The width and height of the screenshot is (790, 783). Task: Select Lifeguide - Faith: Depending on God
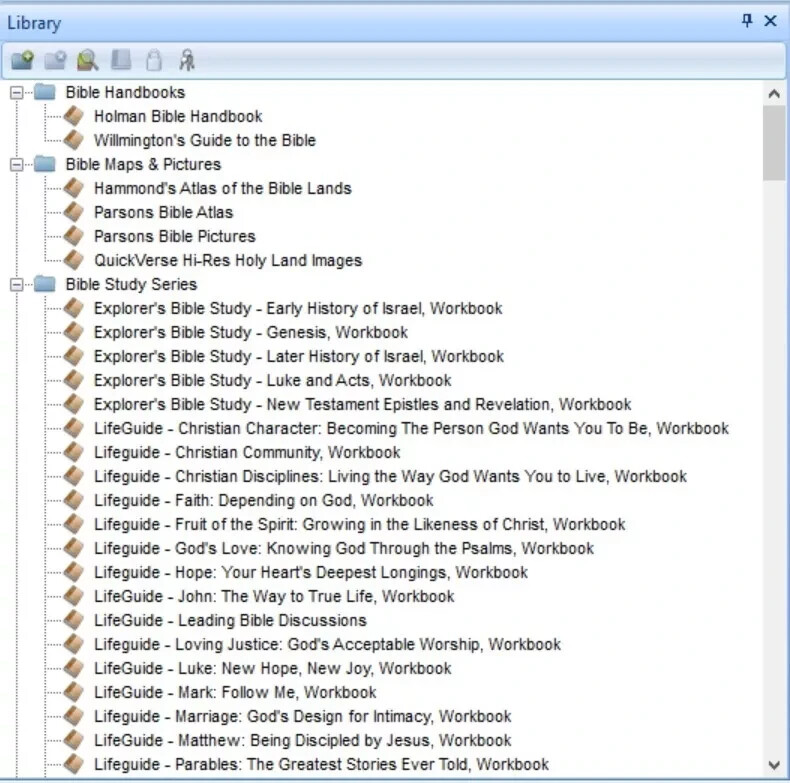click(x=264, y=500)
